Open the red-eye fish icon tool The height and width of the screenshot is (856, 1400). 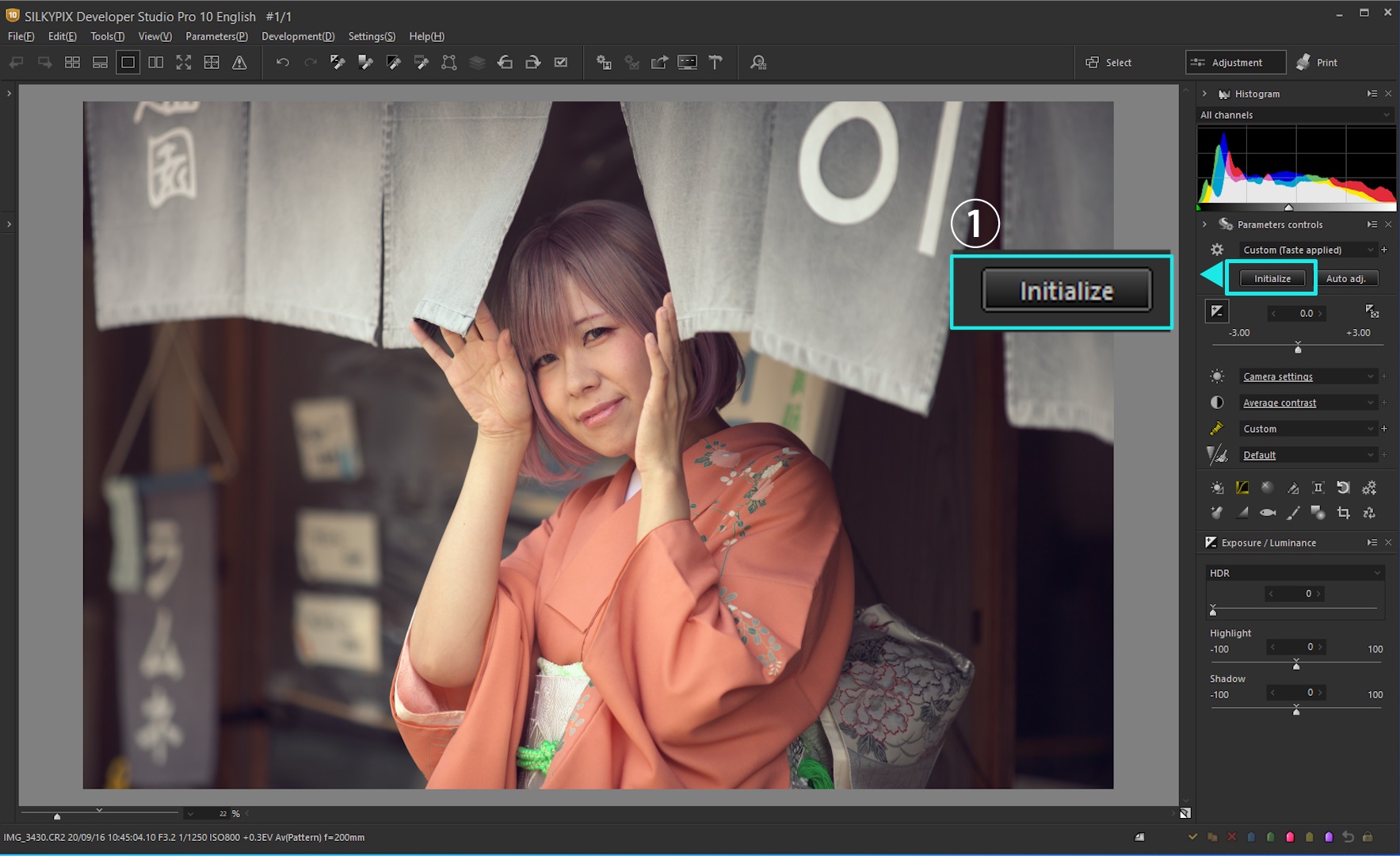pos(1268,513)
